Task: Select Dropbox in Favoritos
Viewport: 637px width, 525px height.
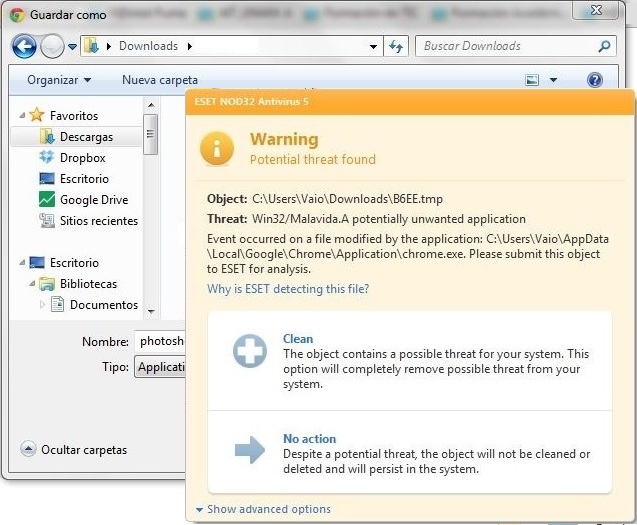Action: click(x=82, y=158)
